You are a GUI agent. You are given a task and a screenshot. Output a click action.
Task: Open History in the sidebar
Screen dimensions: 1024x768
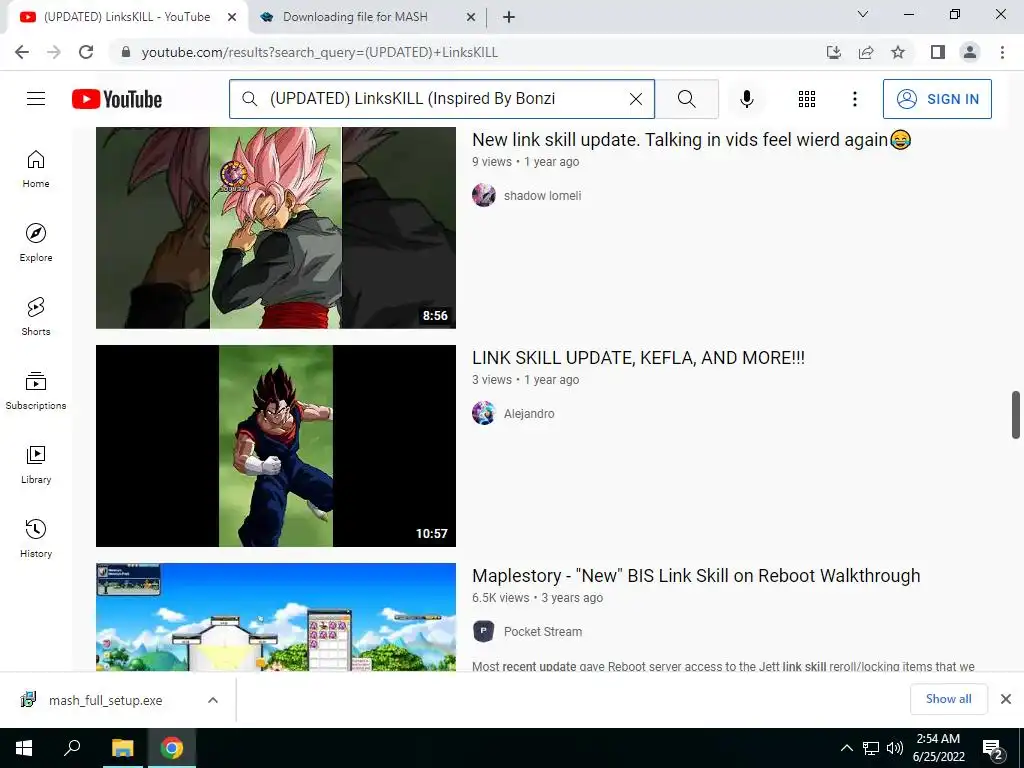click(36, 539)
